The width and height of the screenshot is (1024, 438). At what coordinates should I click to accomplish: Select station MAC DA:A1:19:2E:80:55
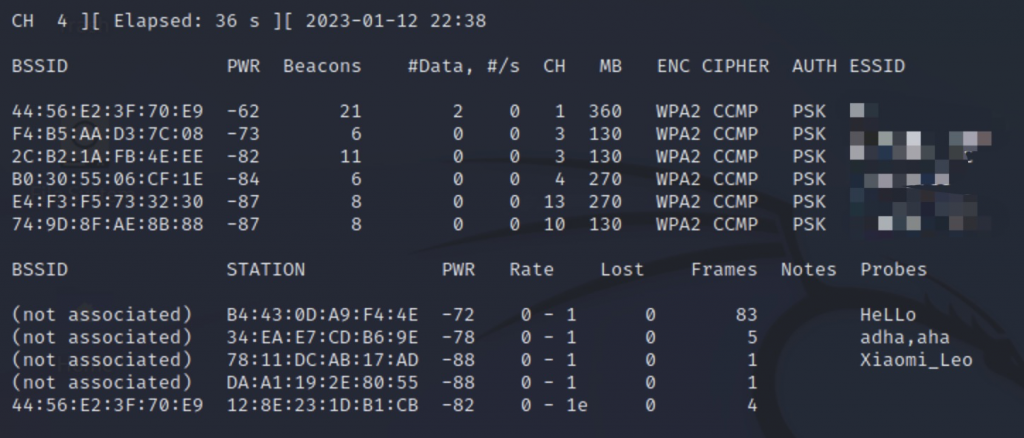tap(323, 383)
